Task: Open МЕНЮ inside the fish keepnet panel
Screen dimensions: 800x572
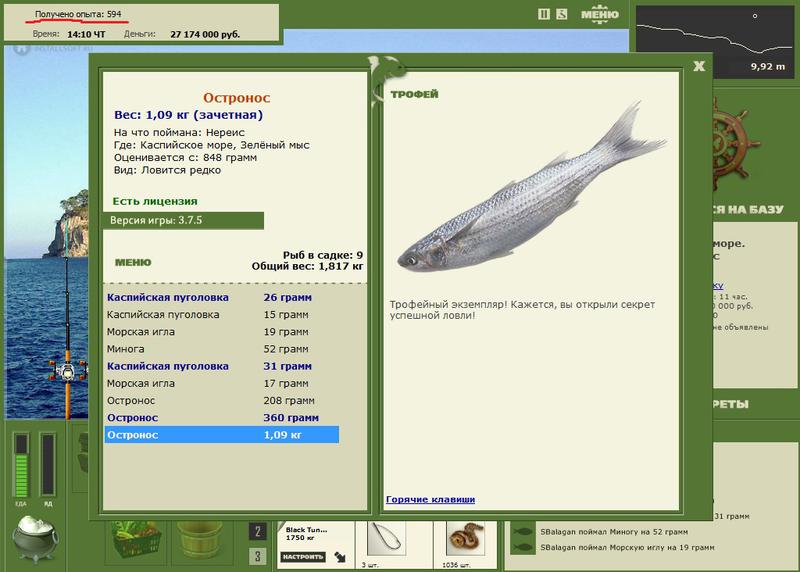Action: 133,262
